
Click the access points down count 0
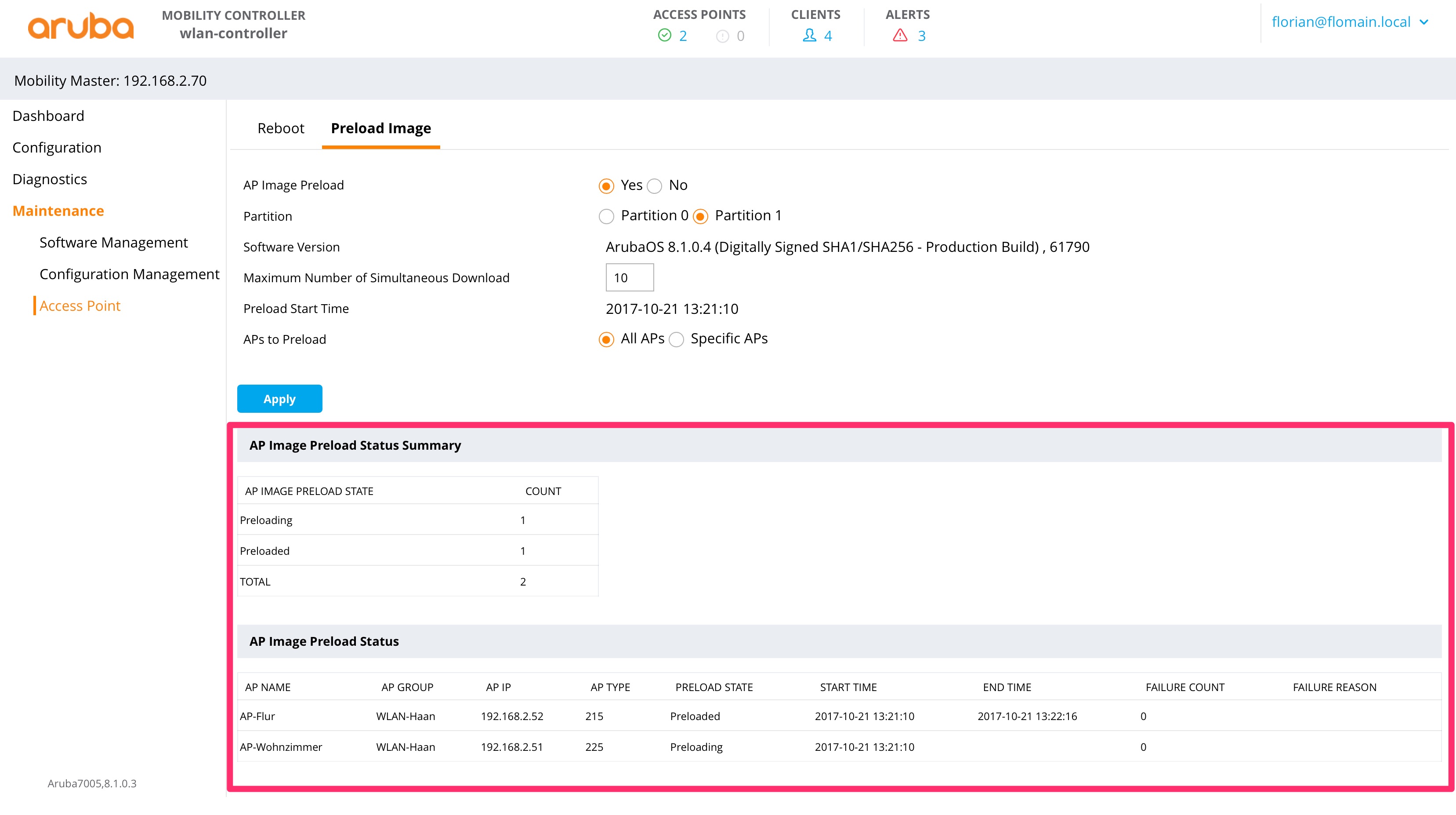[740, 36]
